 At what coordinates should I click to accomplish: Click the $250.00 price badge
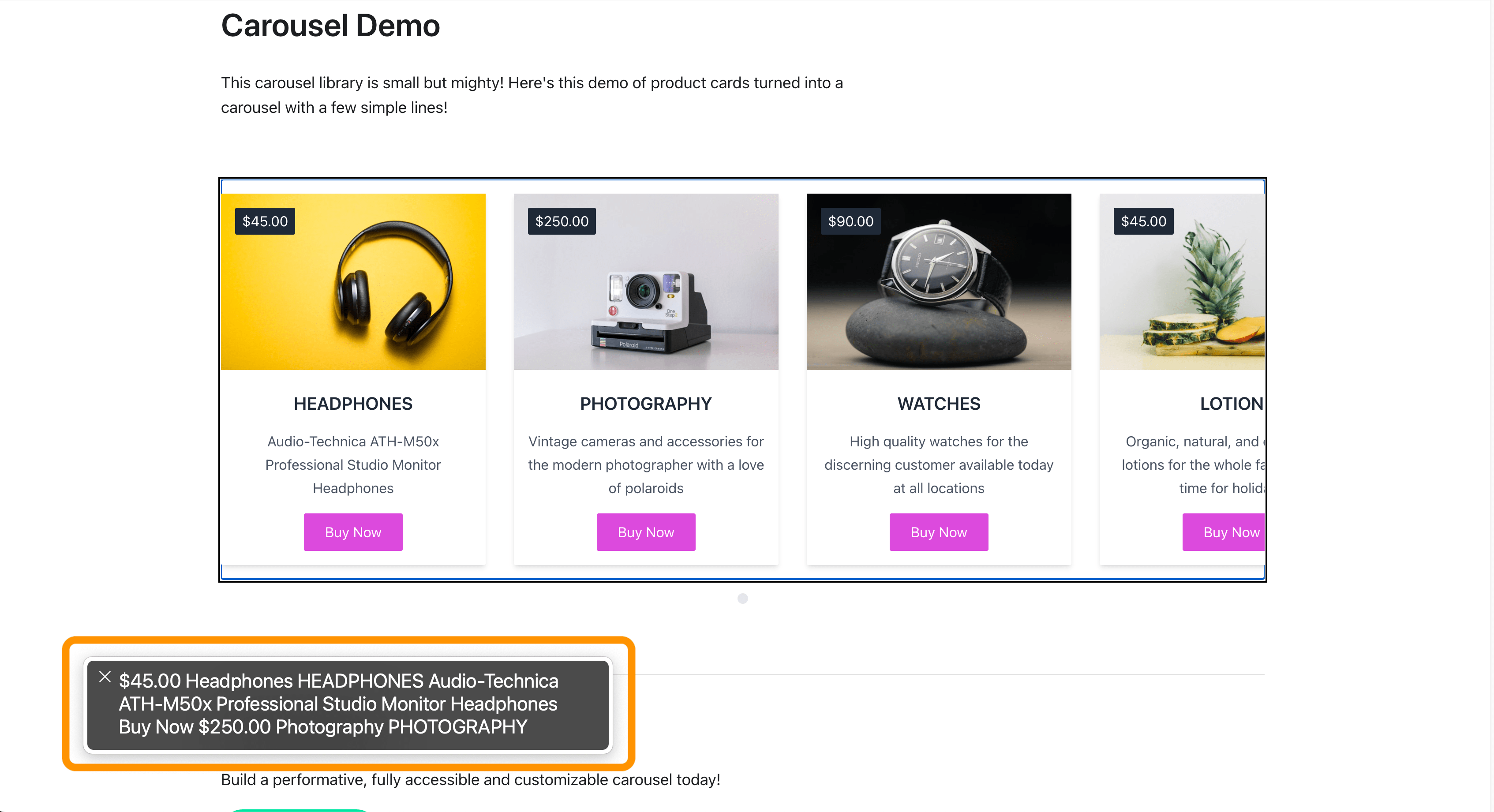(562, 221)
